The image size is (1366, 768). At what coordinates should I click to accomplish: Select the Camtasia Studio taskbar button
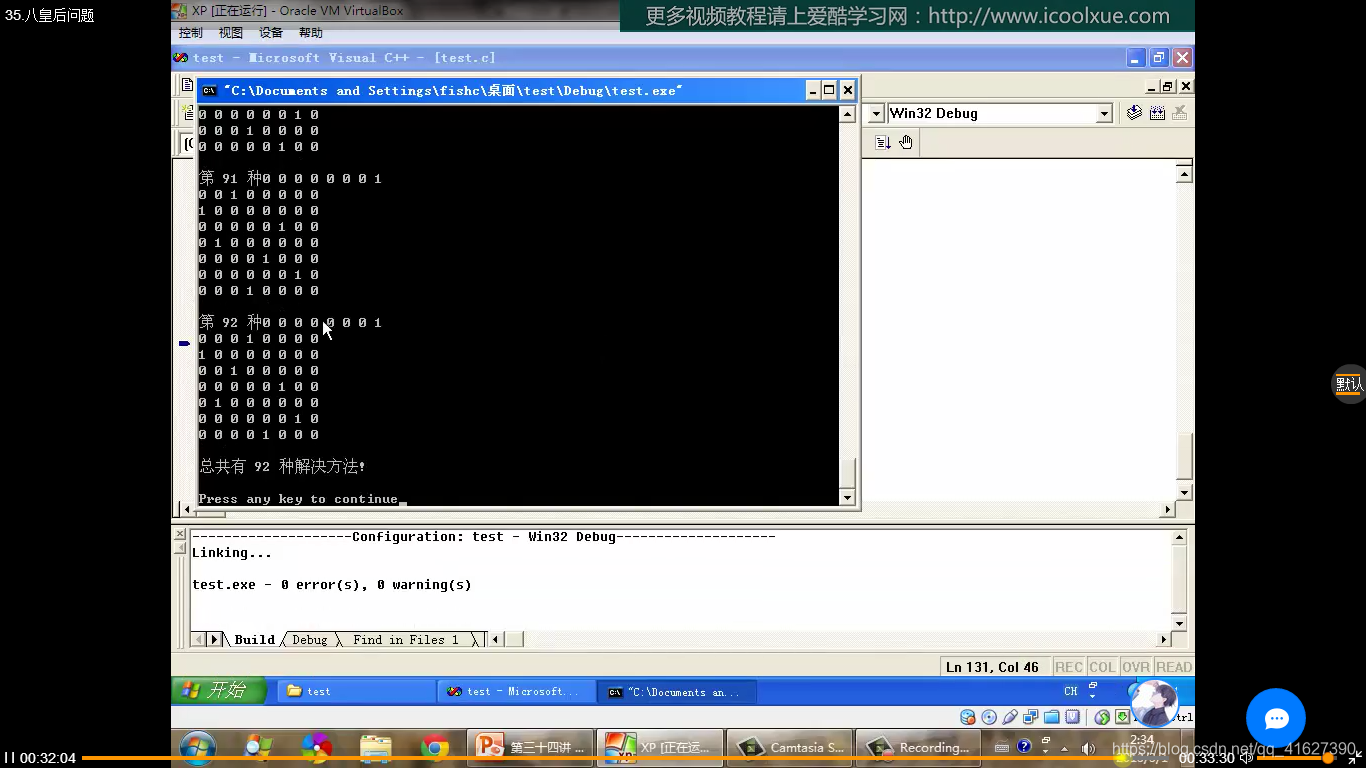(x=789, y=747)
